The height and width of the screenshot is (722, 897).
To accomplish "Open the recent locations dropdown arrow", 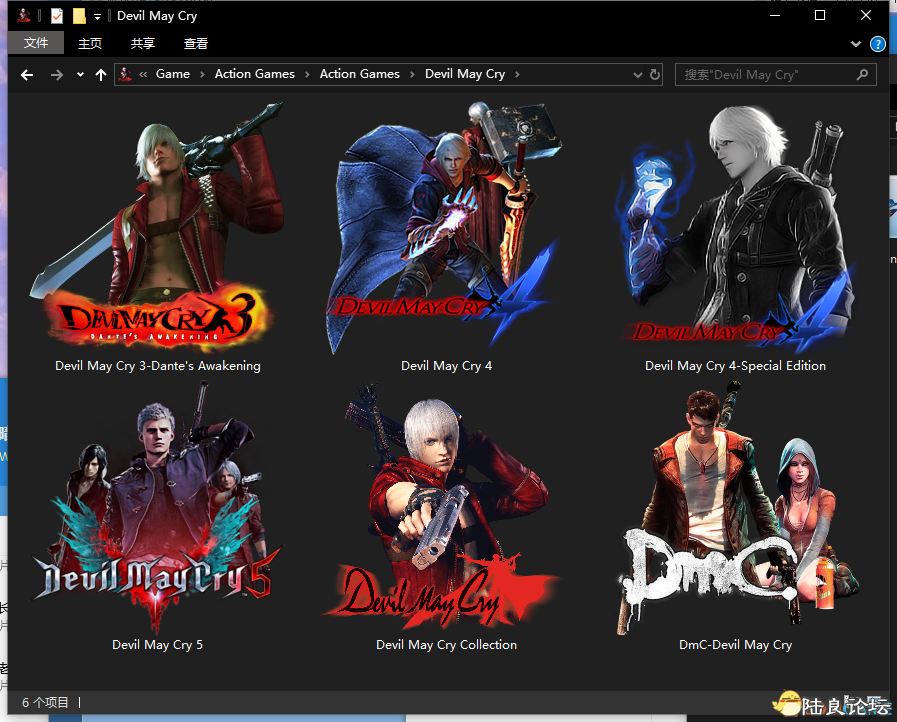I will click(80, 75).
